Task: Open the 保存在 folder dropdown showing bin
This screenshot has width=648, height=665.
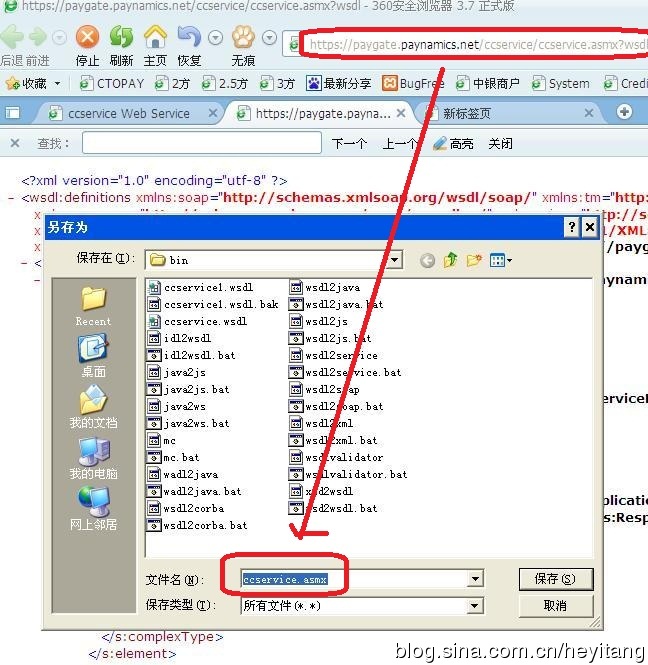Action: click(274, 260)
